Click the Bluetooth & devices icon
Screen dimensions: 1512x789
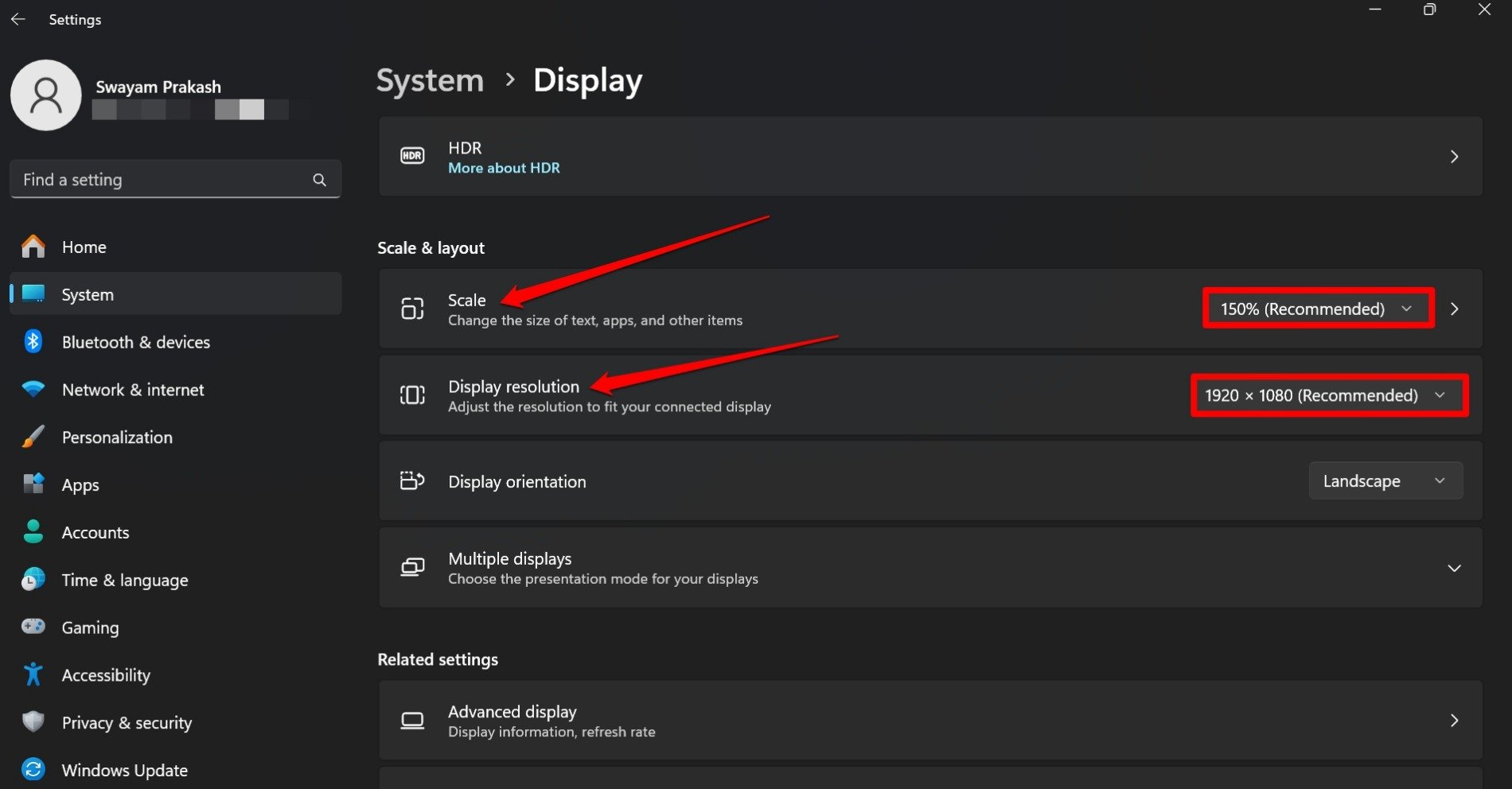33,342
